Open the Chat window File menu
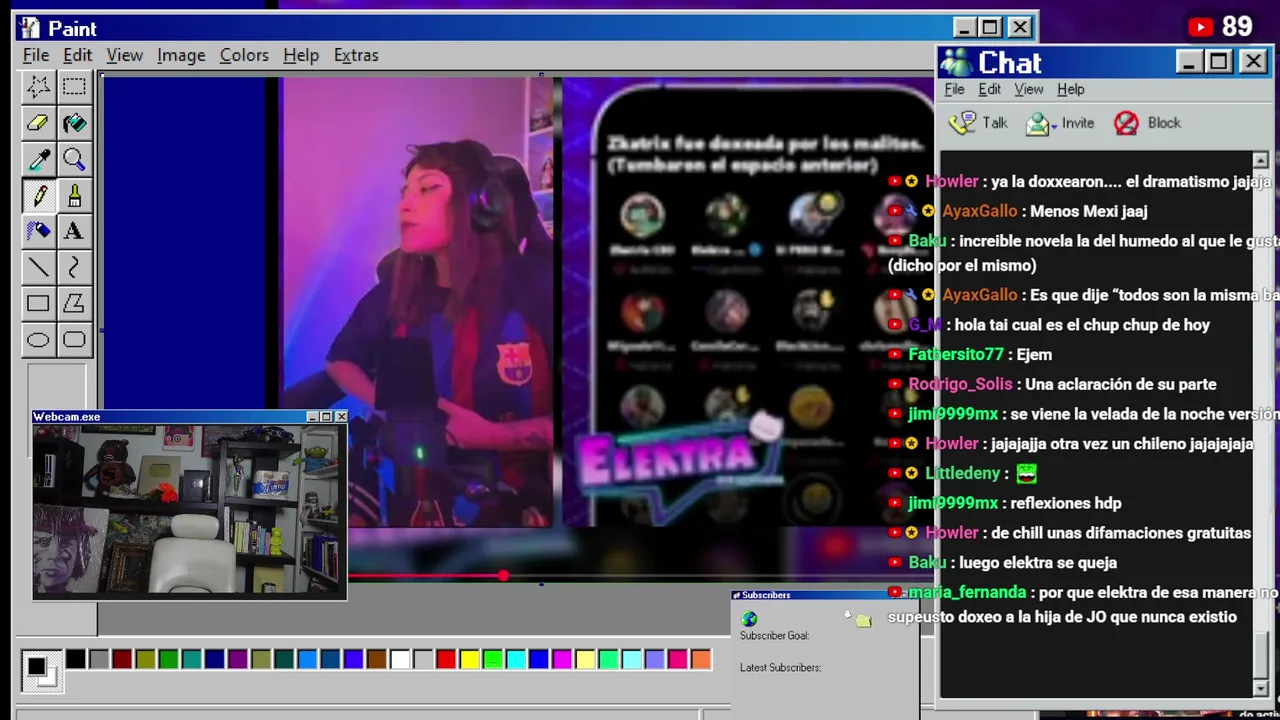 coord(954,89)
